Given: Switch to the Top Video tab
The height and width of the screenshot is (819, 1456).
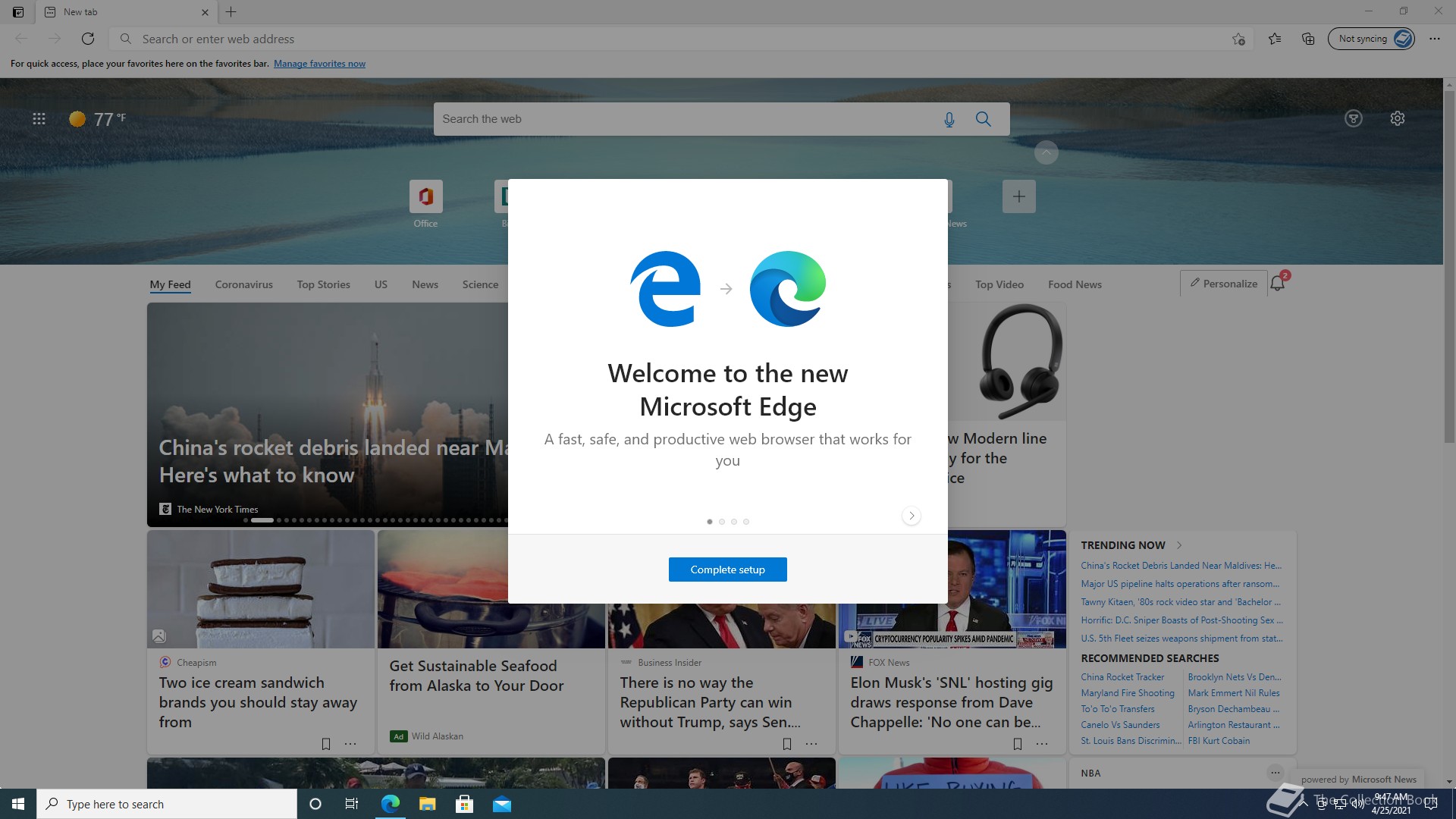Looking at the screenshot, I should [999, 284].
